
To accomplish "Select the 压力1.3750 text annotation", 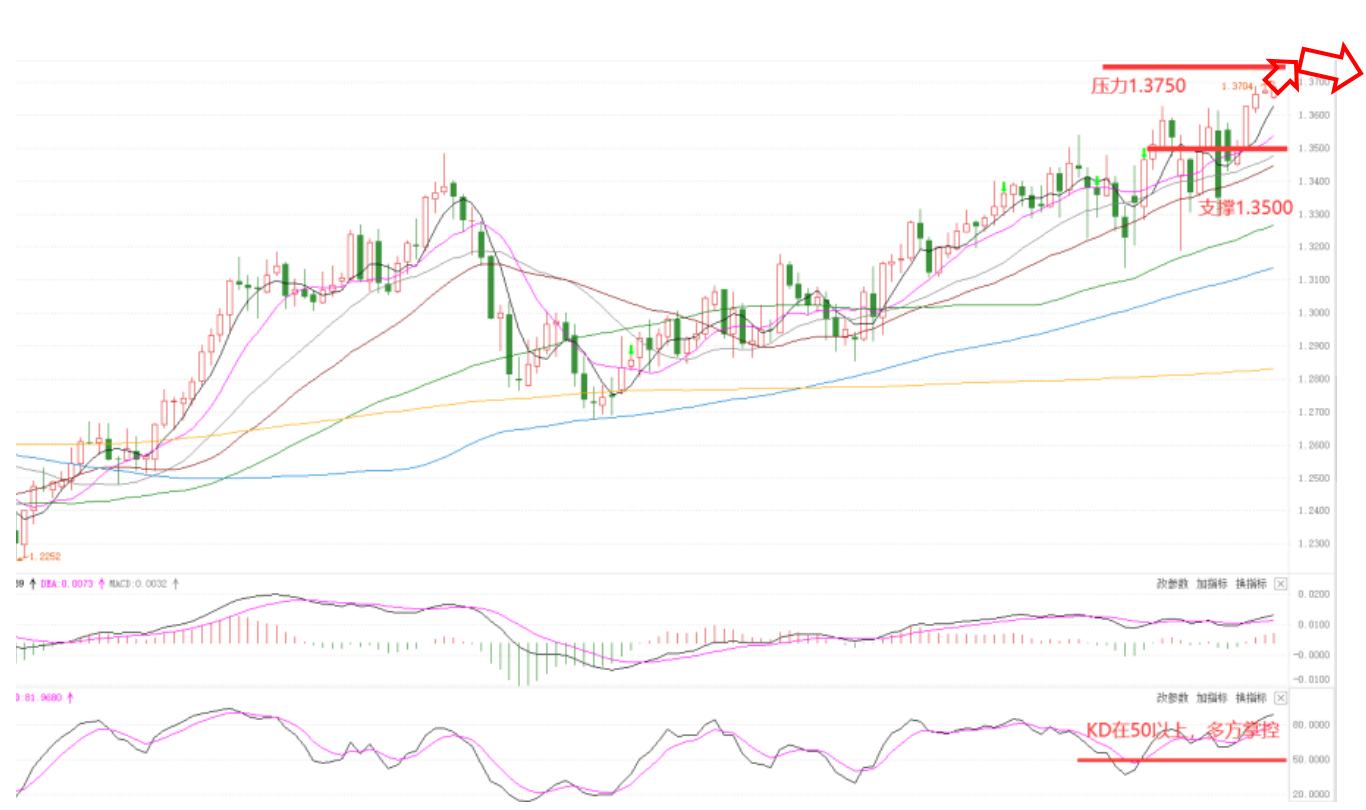I will pos(1138,87).
